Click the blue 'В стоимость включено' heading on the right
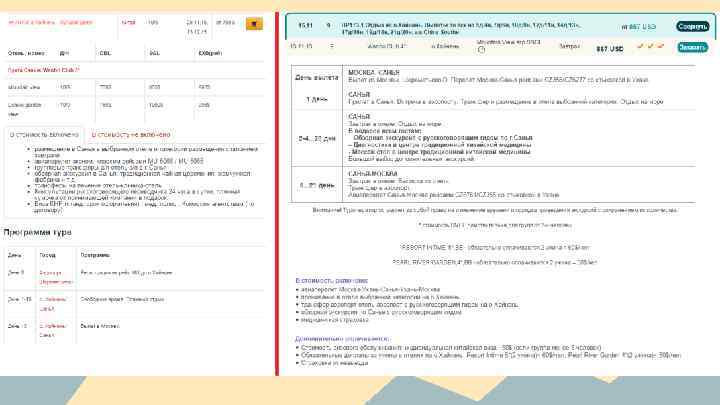This screenshot has height=405, width=720. tap(332, 281)
